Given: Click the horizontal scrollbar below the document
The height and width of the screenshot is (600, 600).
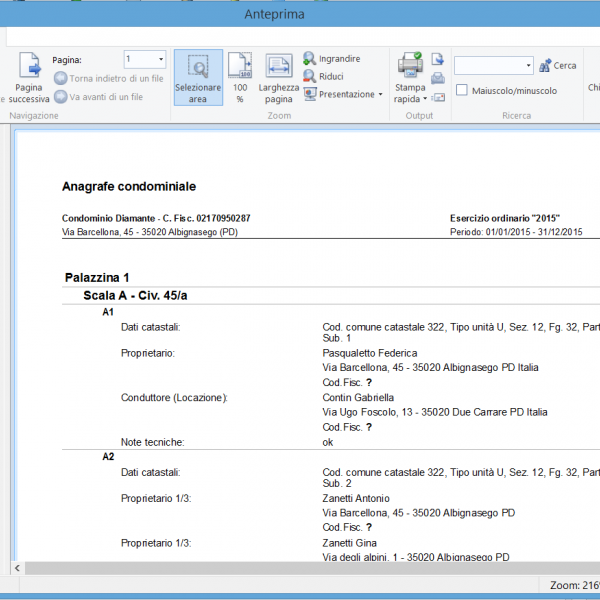Looking at the screenshot, I should [300, 568].
